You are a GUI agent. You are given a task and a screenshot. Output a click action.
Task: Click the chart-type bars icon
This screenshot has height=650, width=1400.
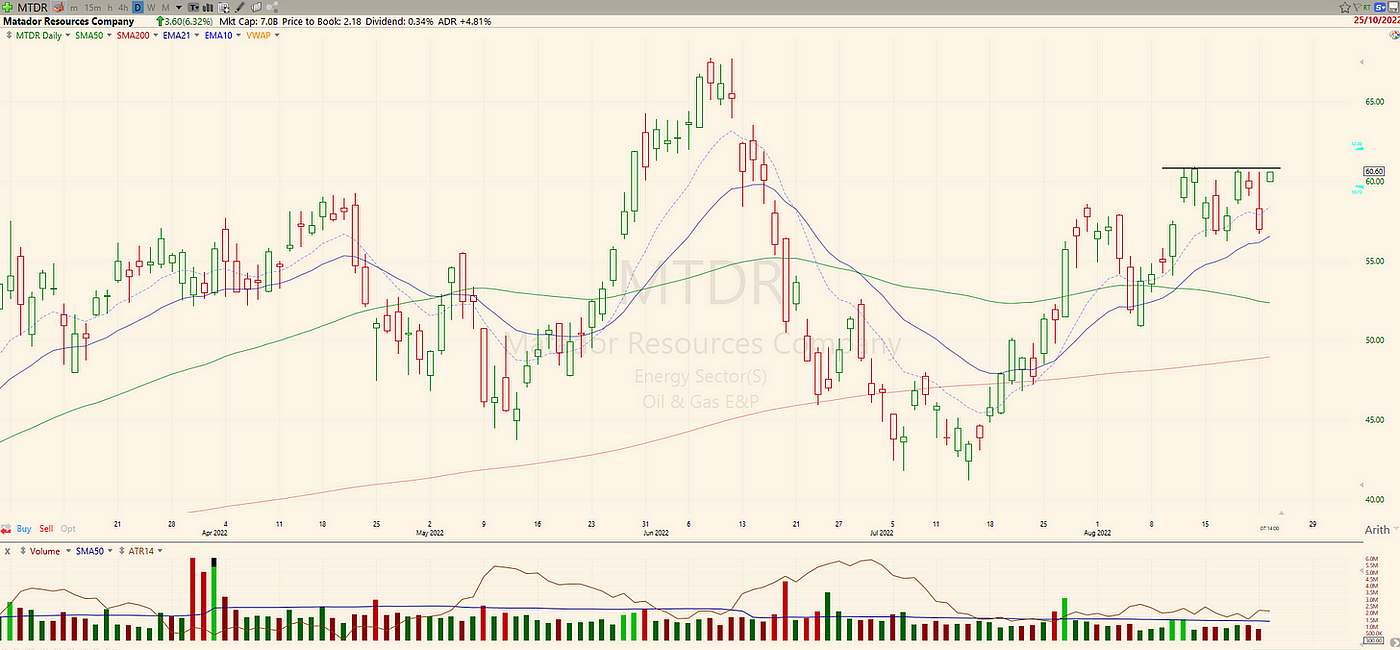tap(207, 8)
